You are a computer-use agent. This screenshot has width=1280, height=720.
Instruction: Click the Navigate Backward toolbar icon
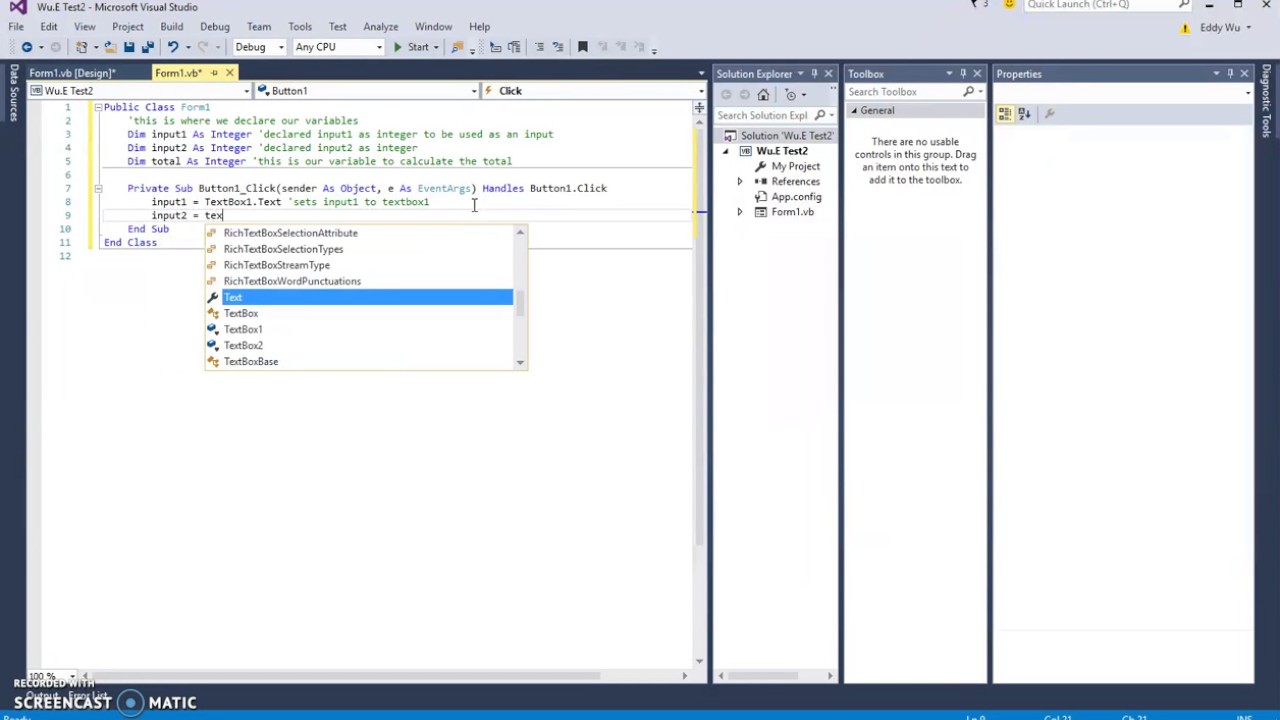[27, 47]
